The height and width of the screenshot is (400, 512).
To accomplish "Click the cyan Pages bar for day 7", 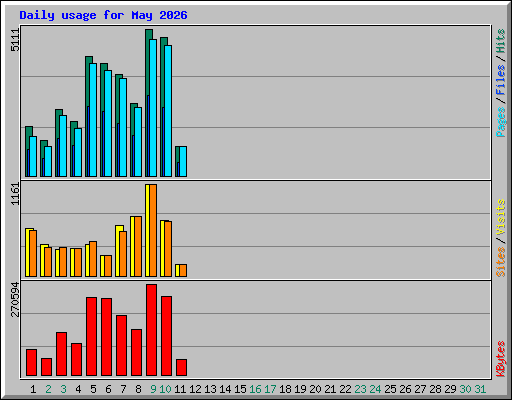I will pos(123,127).
